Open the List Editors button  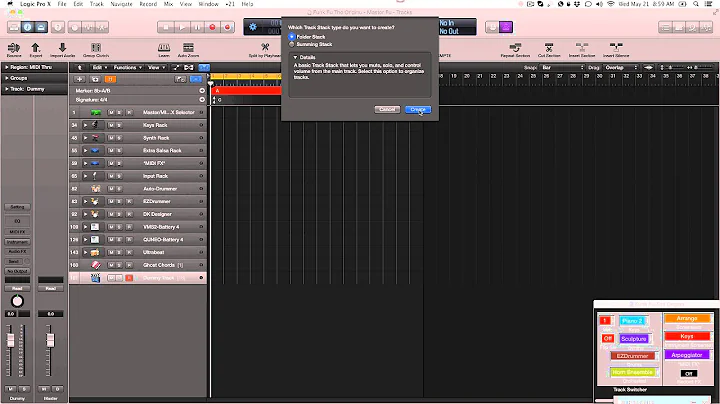click(x=665, y=28)
